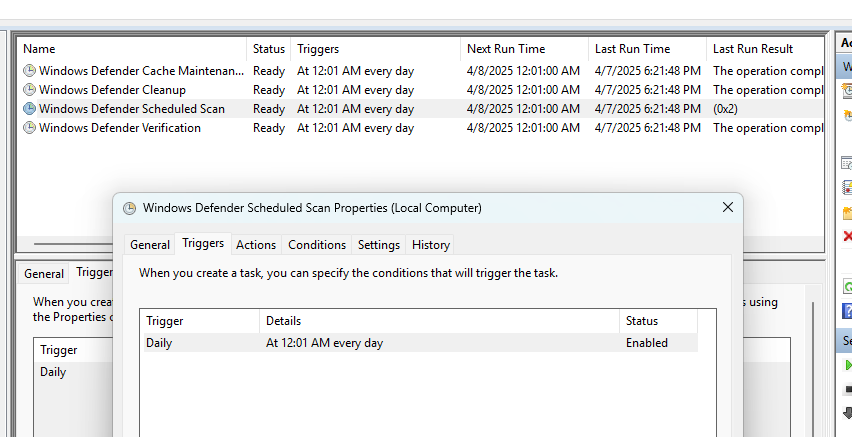Image resolution: width=852 pixels, height=437 pixels.
Task: Click Last Run Time of Windows Defender Cleanup row
Action: [x=647, y=90]
